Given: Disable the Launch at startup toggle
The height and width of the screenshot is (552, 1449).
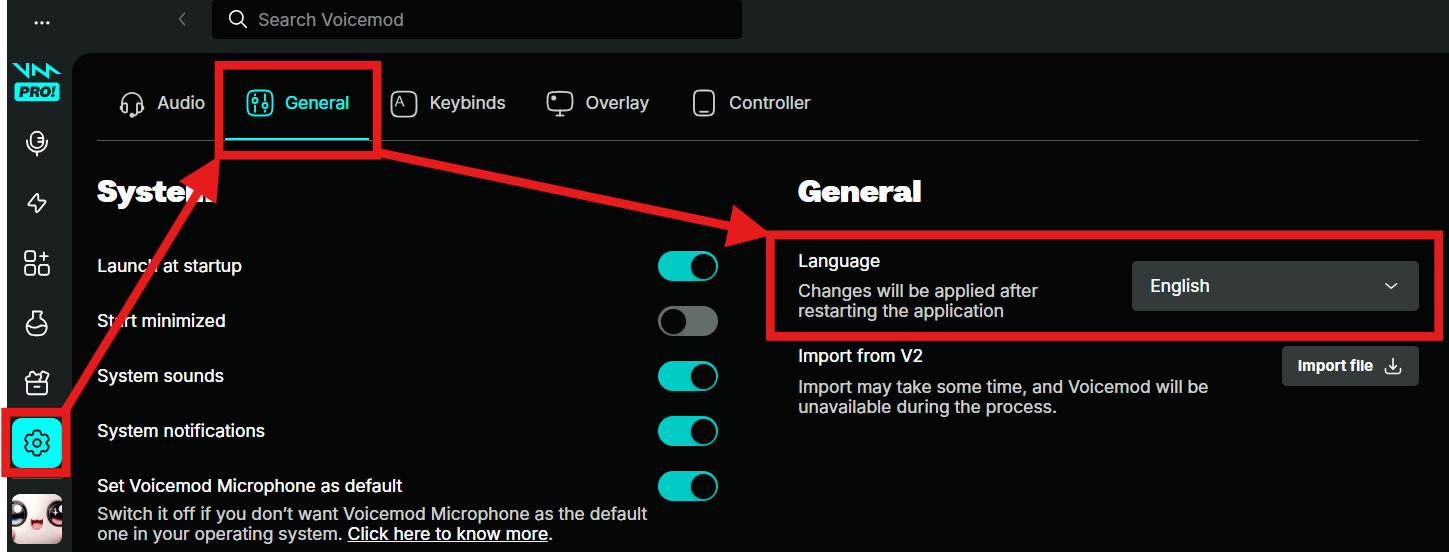Looking at the screenshot, I should click(x=687, y=266).
